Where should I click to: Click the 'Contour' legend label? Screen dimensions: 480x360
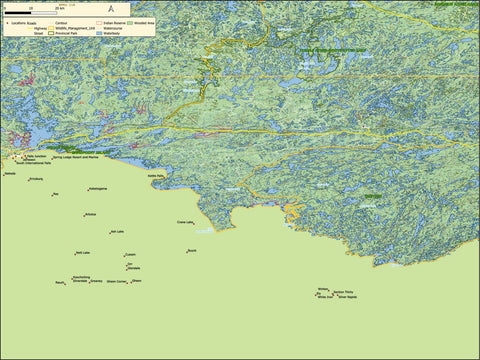[x=61, y=23]
